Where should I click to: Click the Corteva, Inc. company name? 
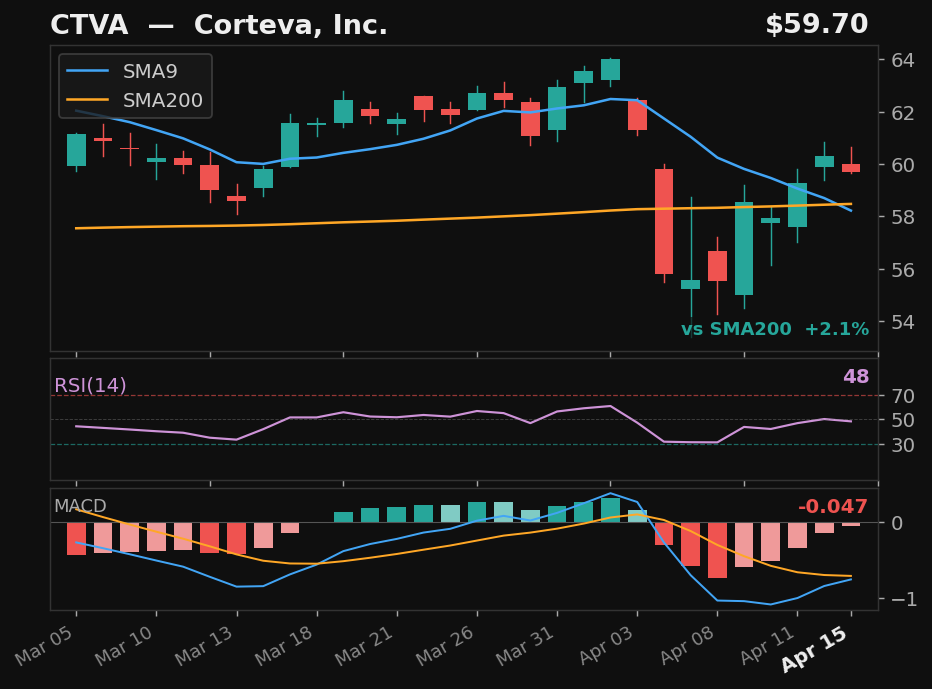pyautogui.click(x=291, y=25)
